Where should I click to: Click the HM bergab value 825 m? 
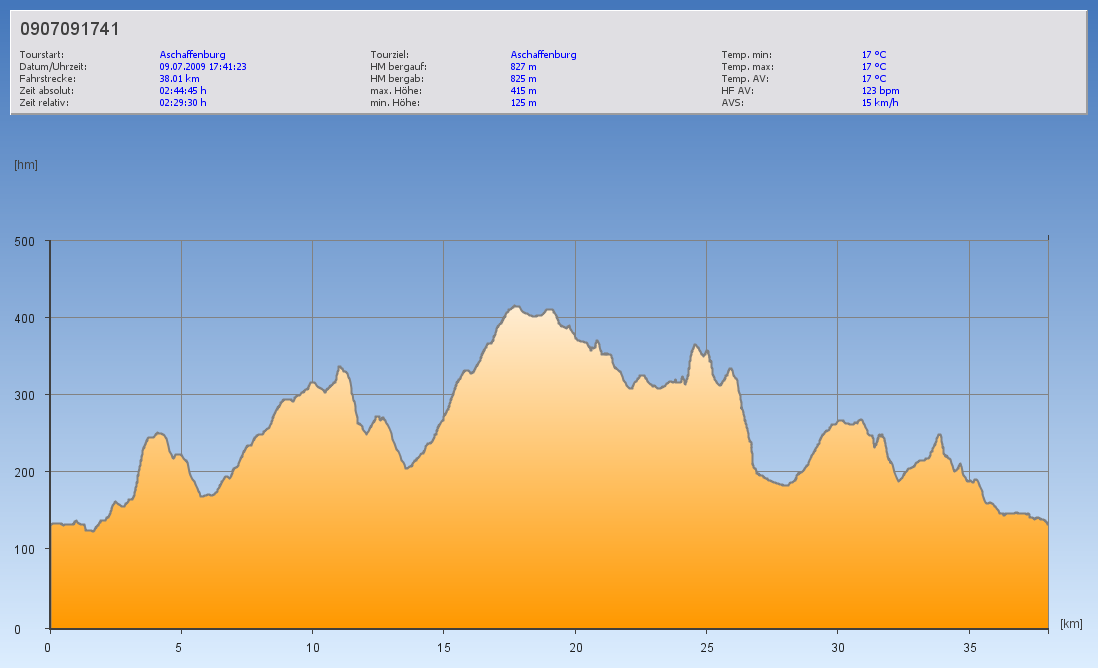[523, 78]
